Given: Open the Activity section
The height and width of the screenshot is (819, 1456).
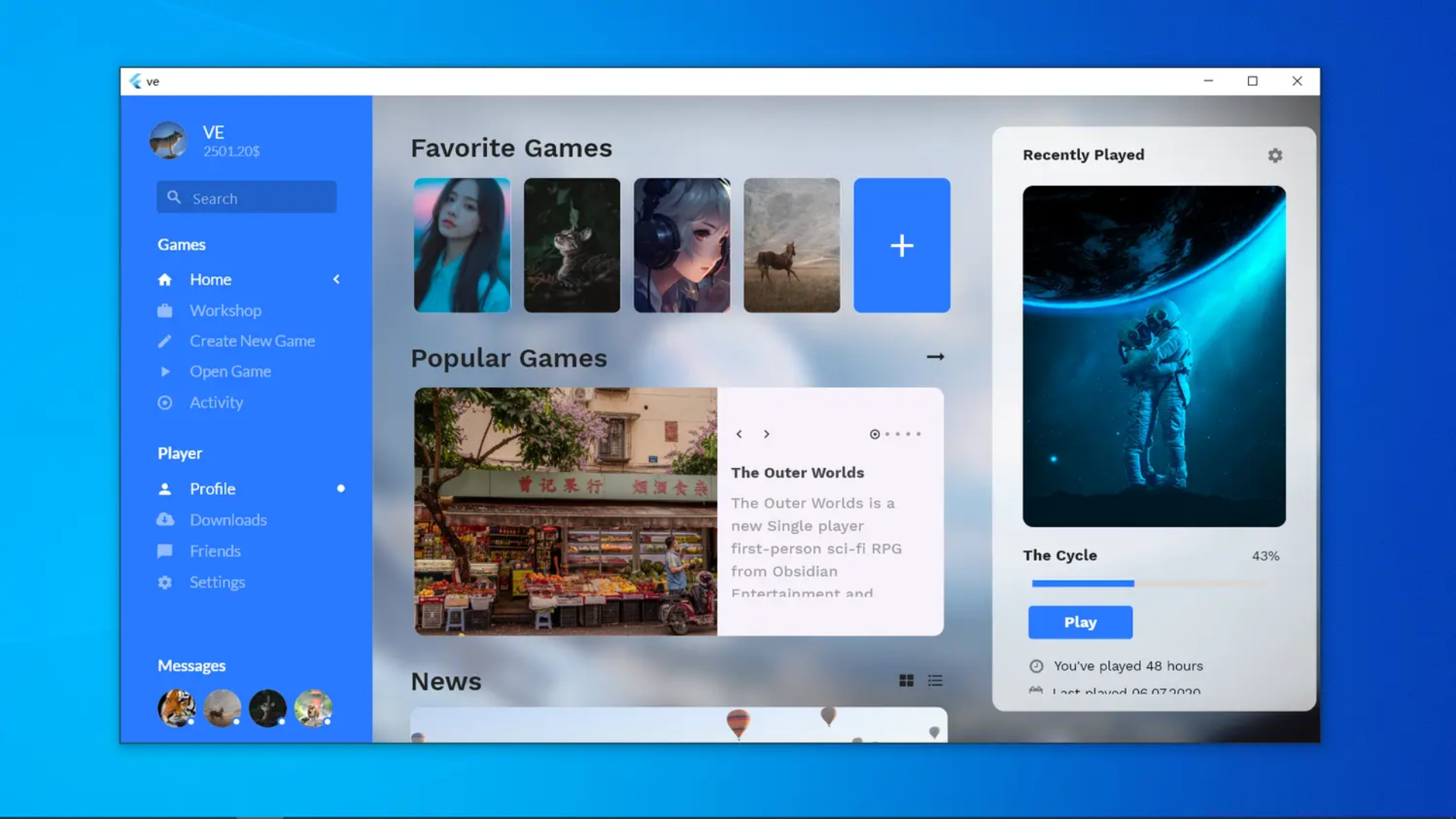Looking at the screenshot, I should pos(216,403).
